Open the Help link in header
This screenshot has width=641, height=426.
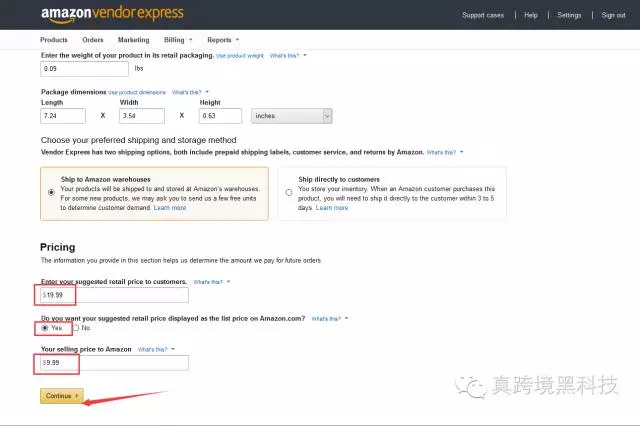[531, 15]
